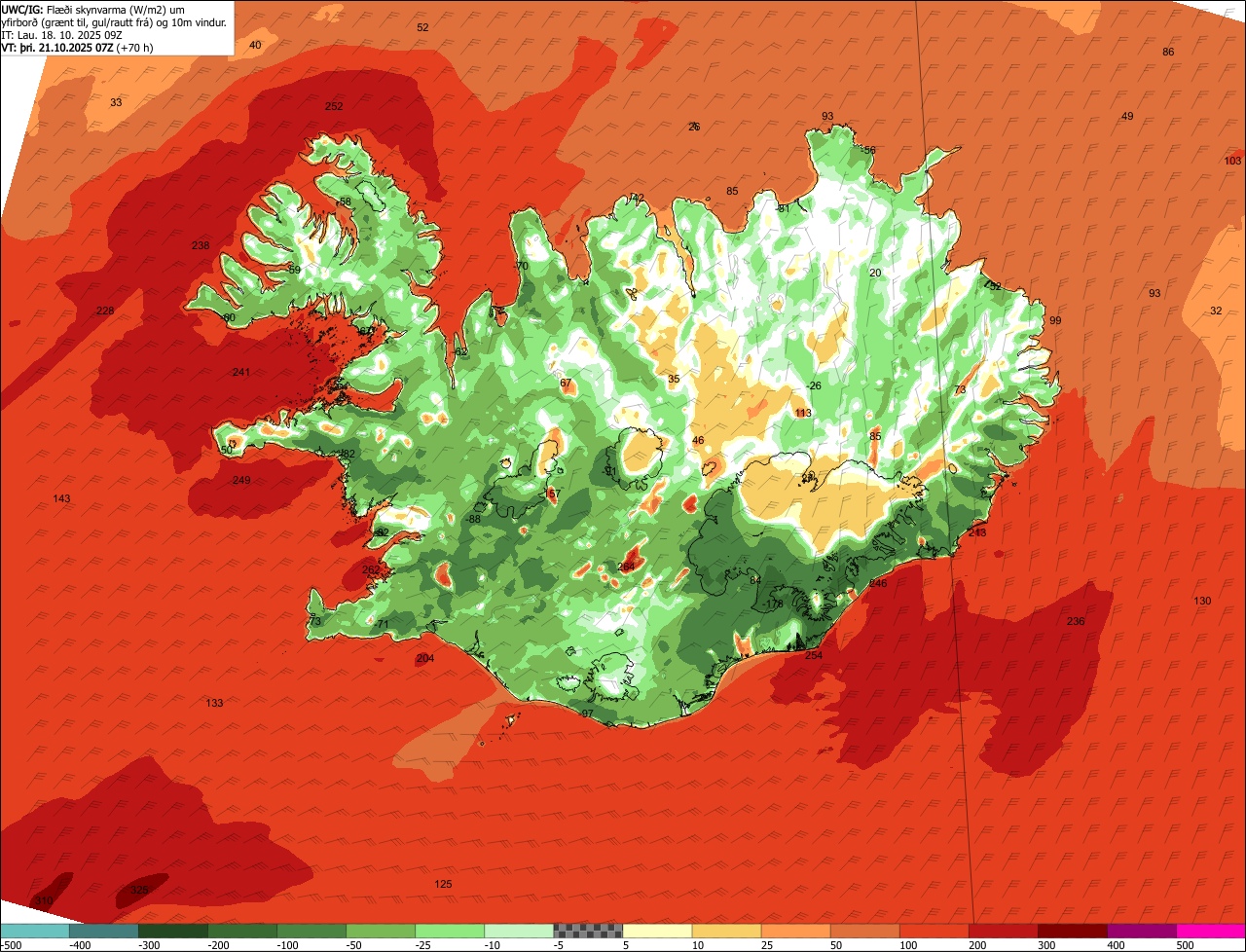
Task: Click the map value 143
Action: pos(61,498)
